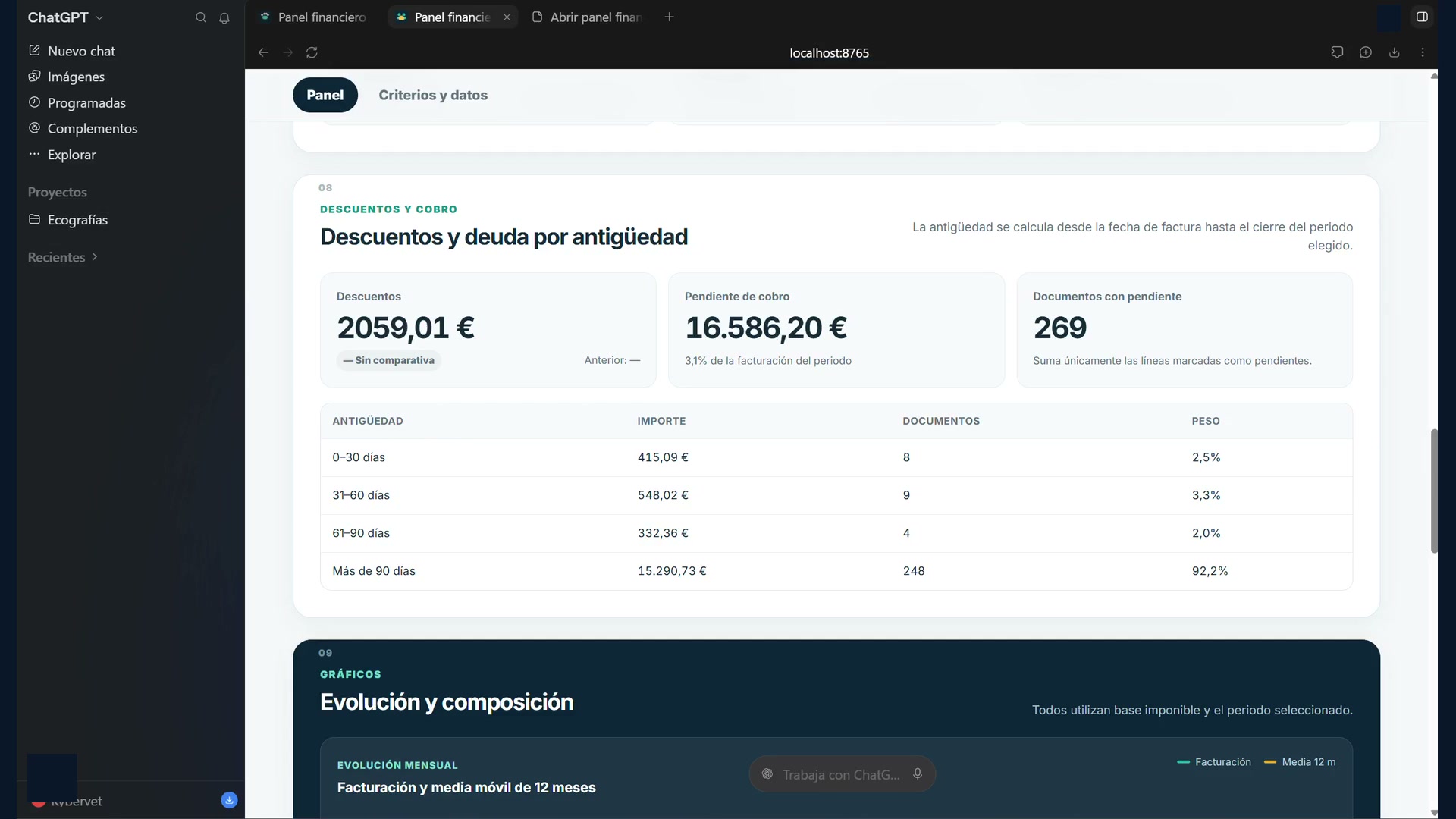Open the browser three-dot more menu
This screenshot has height=819, width=1456.
point(1423,52)
